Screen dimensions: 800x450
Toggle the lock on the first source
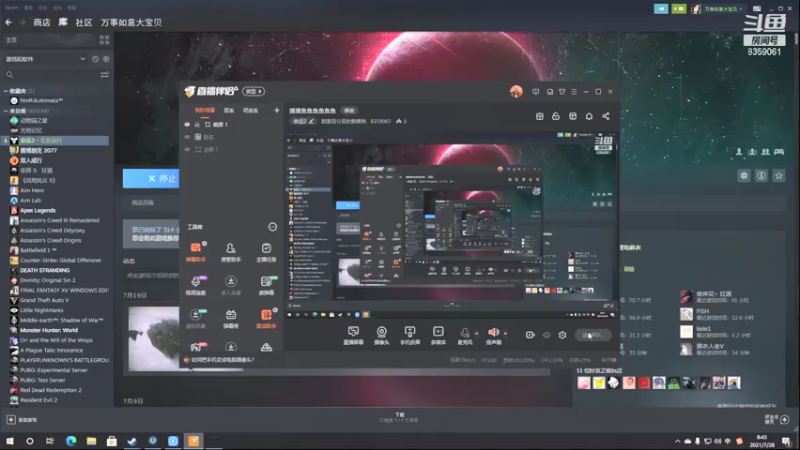[197, 124]
